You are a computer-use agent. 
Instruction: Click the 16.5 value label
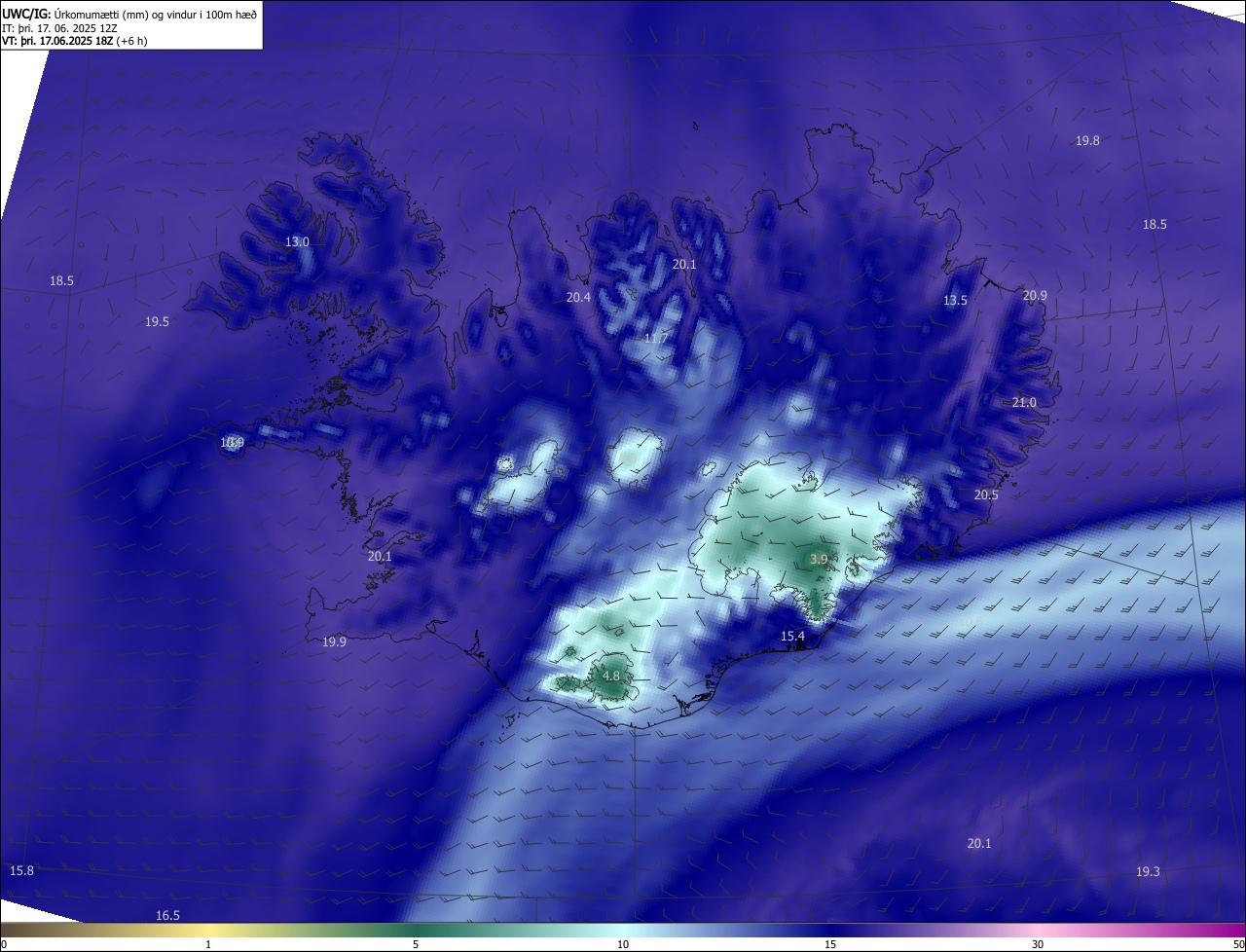click(x=167, y=915)
